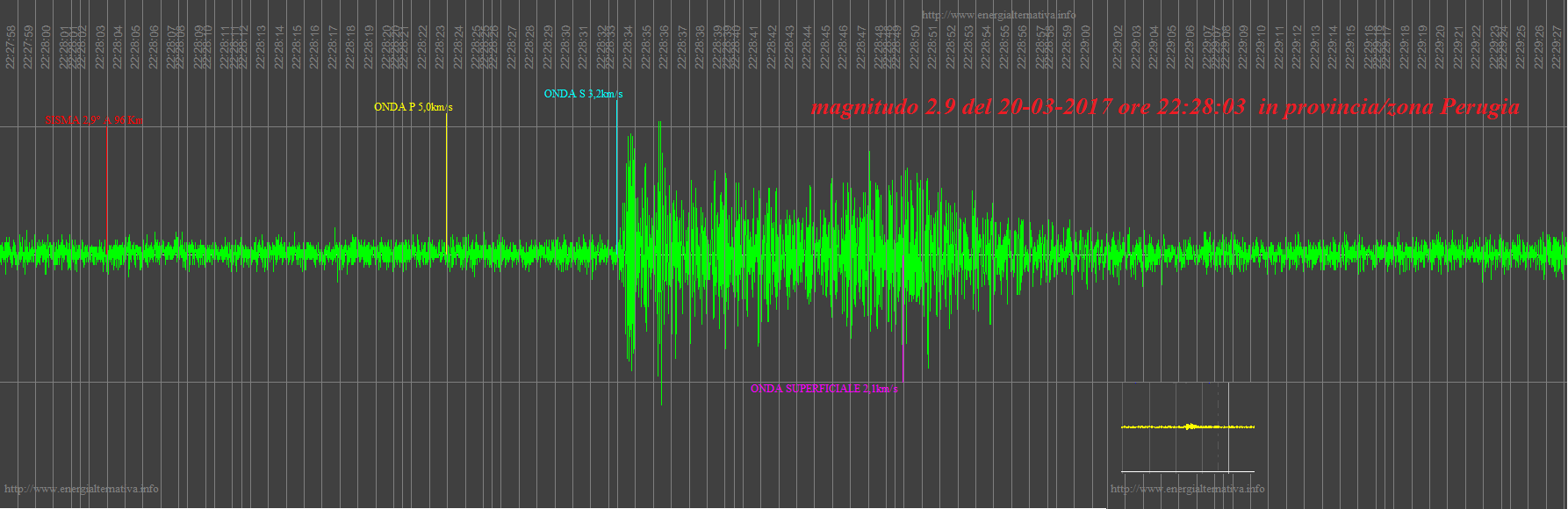Select the ONDA SUPERFICIALE 2,1km/s label
The height and width of the screenshot is (509, 1568).
[824, 389]
